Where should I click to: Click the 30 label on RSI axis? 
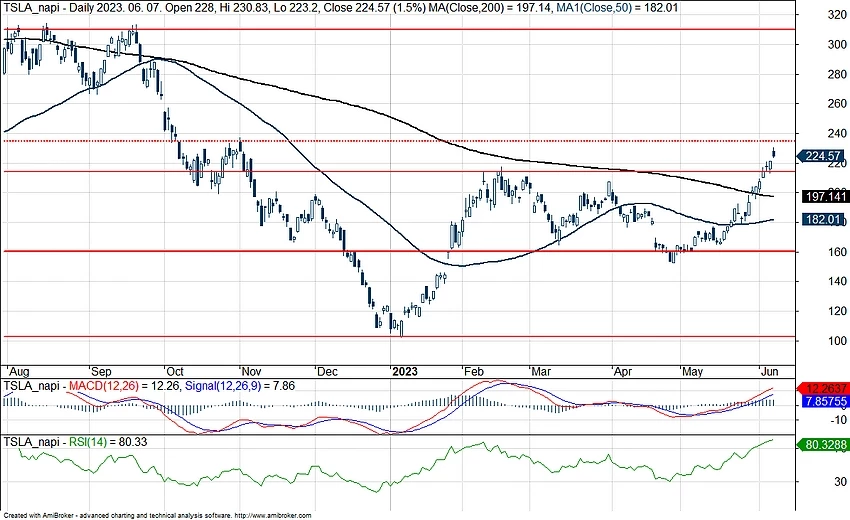tap(840, 482)
